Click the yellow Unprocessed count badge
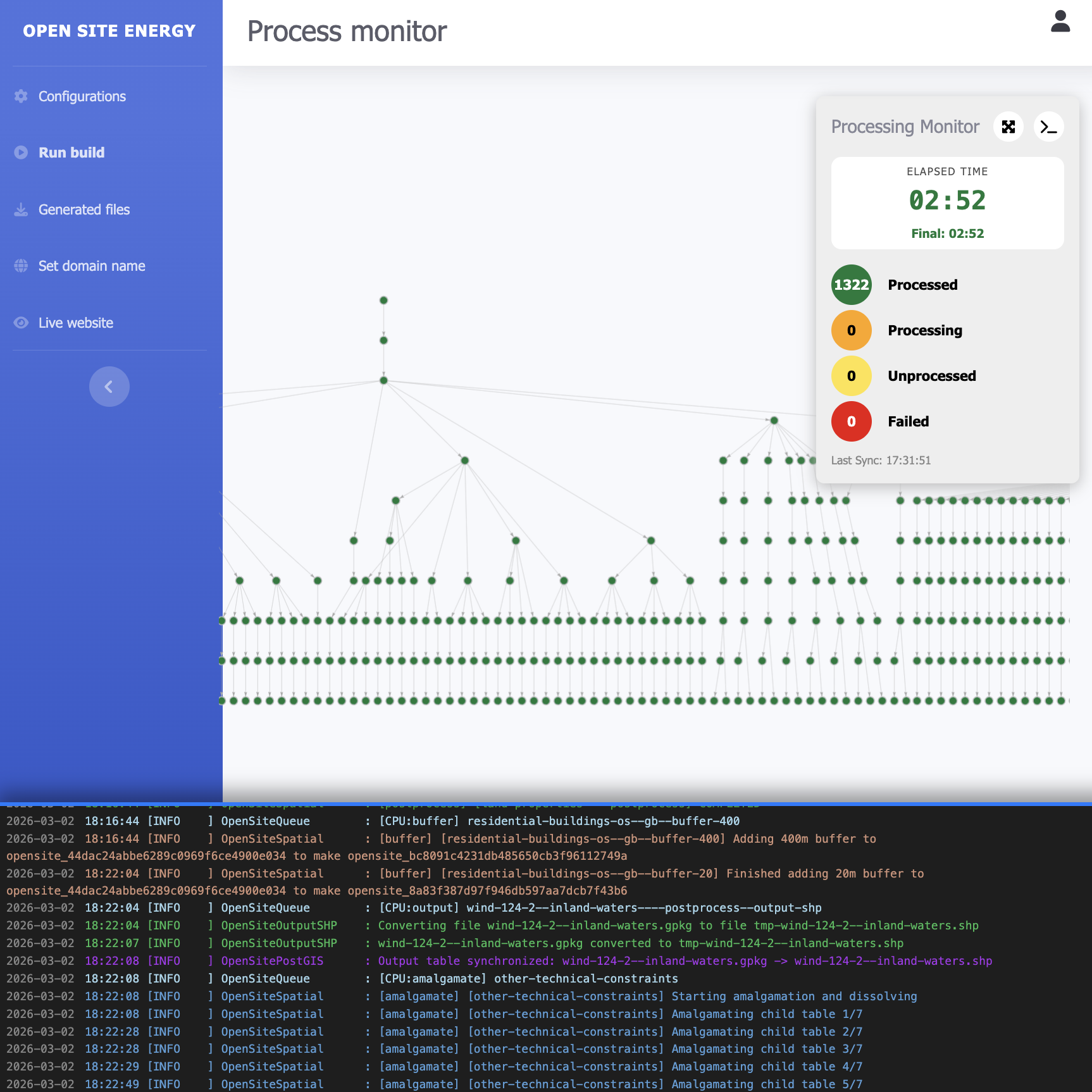This screenshot has height=1092, width=1092. click(851, 376)
